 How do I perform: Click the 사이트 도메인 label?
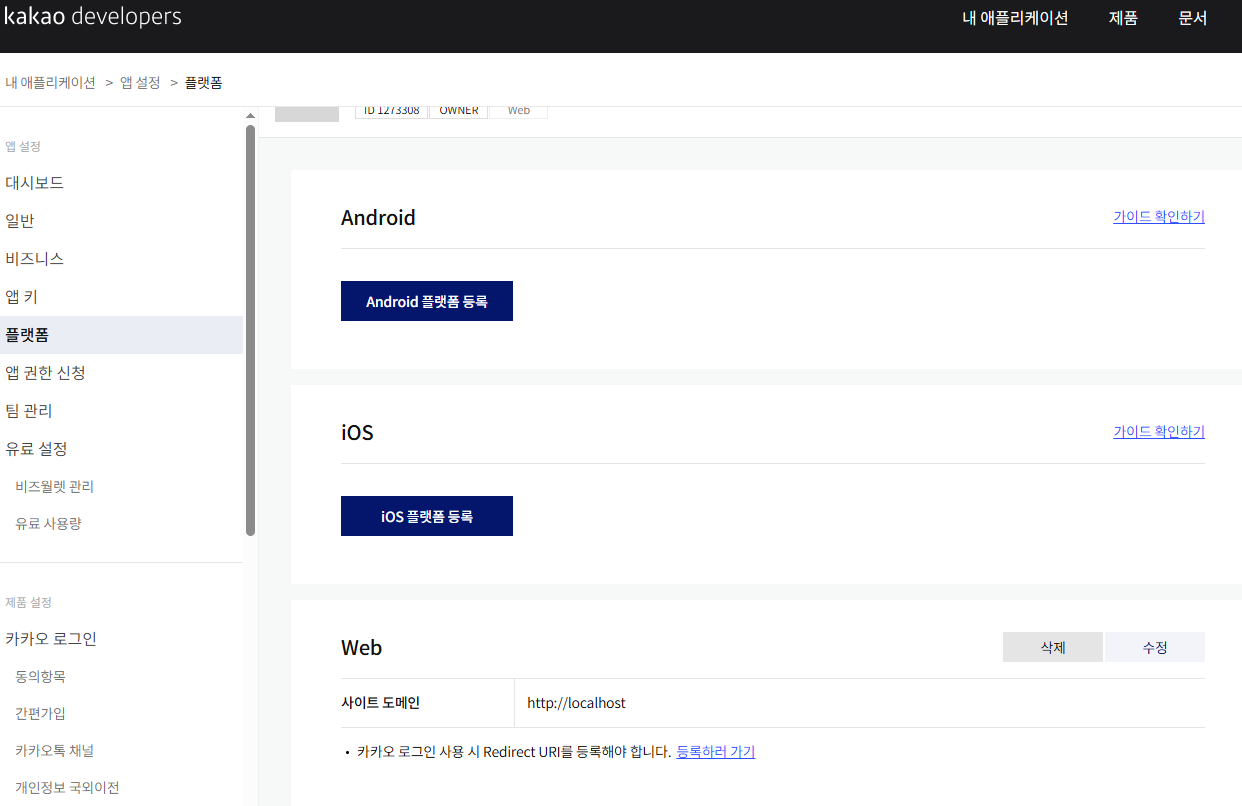click(x=380, y=703)
